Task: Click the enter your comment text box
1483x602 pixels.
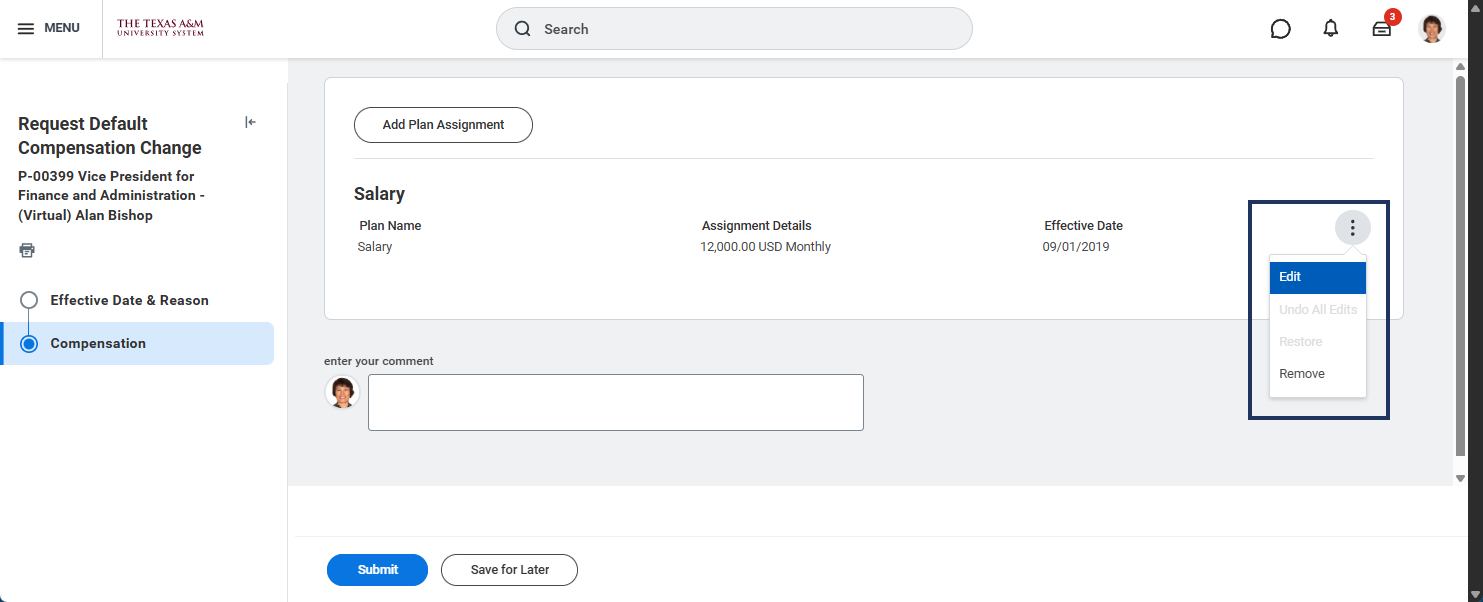Action: tap(615, 403)
